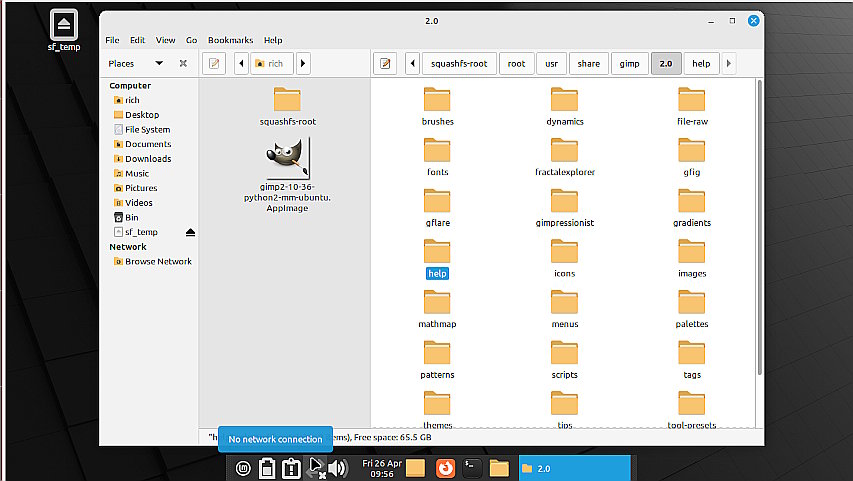The width and height of the screenshot is (853, 481).
Task: Open the GIMP AppImage file
Action: pos(287,174)
